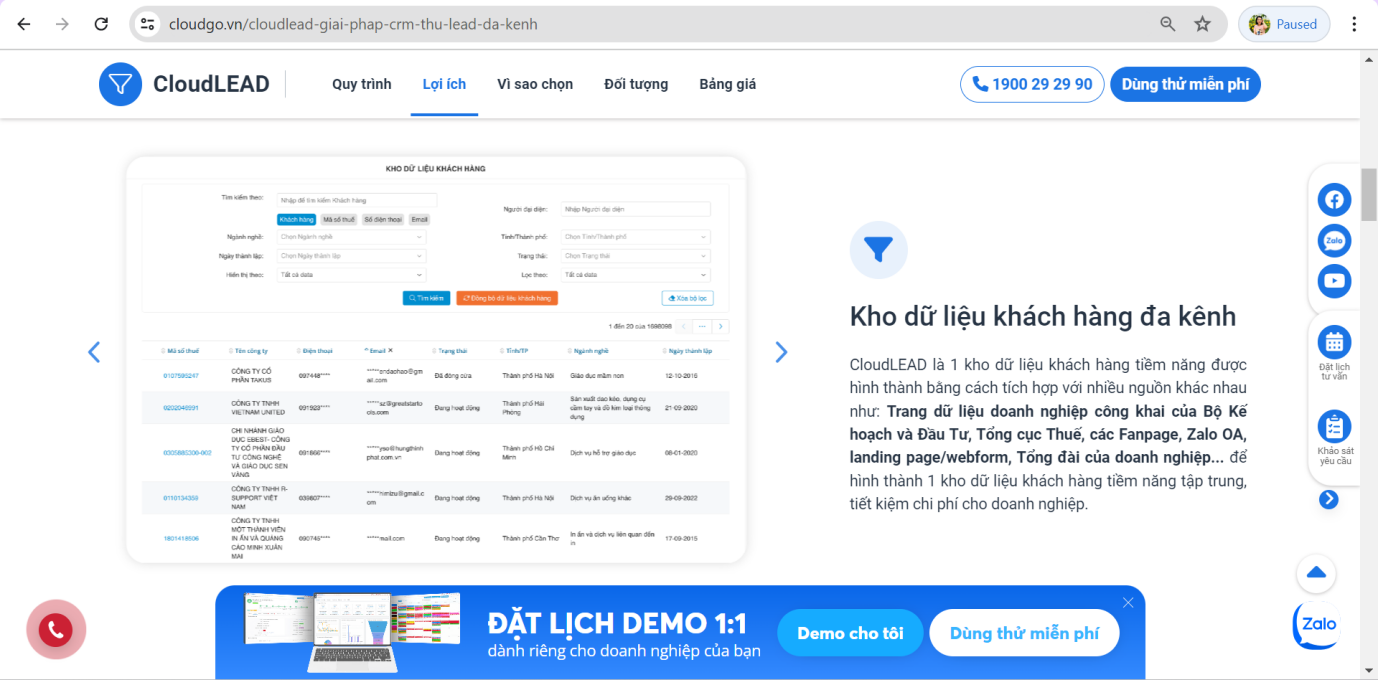Go back to the previous page

coord(24,24)
